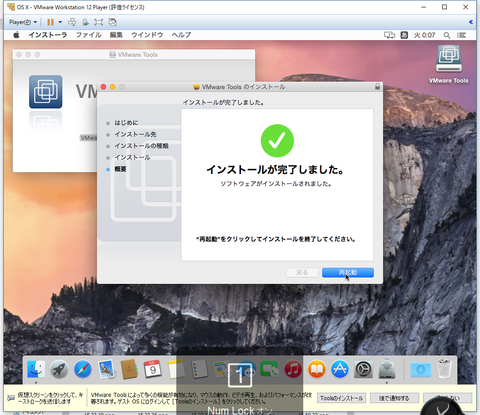This screenshot has width=480, height=415.
Task: Click the インストールの種類 step in the sidebar
Action: pos(141,146)
